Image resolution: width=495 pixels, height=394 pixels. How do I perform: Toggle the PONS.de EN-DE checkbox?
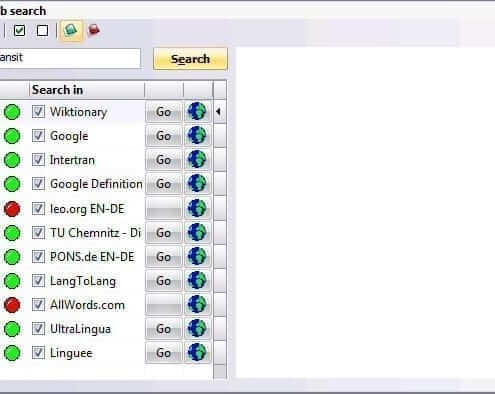coord(38,257)
